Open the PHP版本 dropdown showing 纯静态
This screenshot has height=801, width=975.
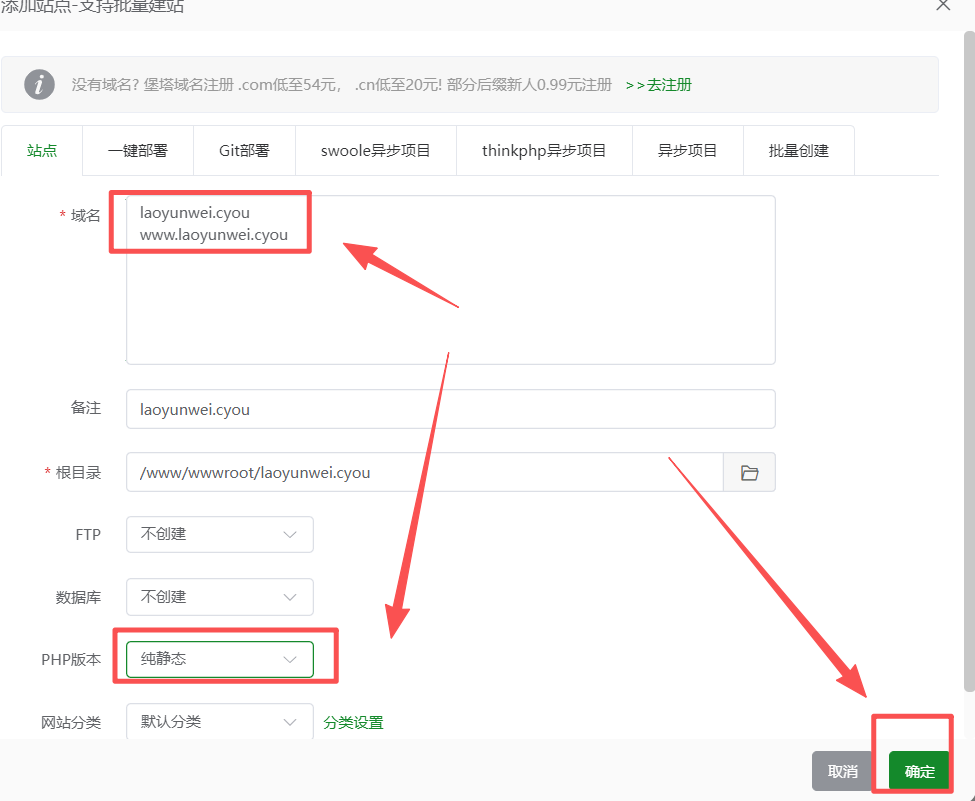click(x=219, y=659)
